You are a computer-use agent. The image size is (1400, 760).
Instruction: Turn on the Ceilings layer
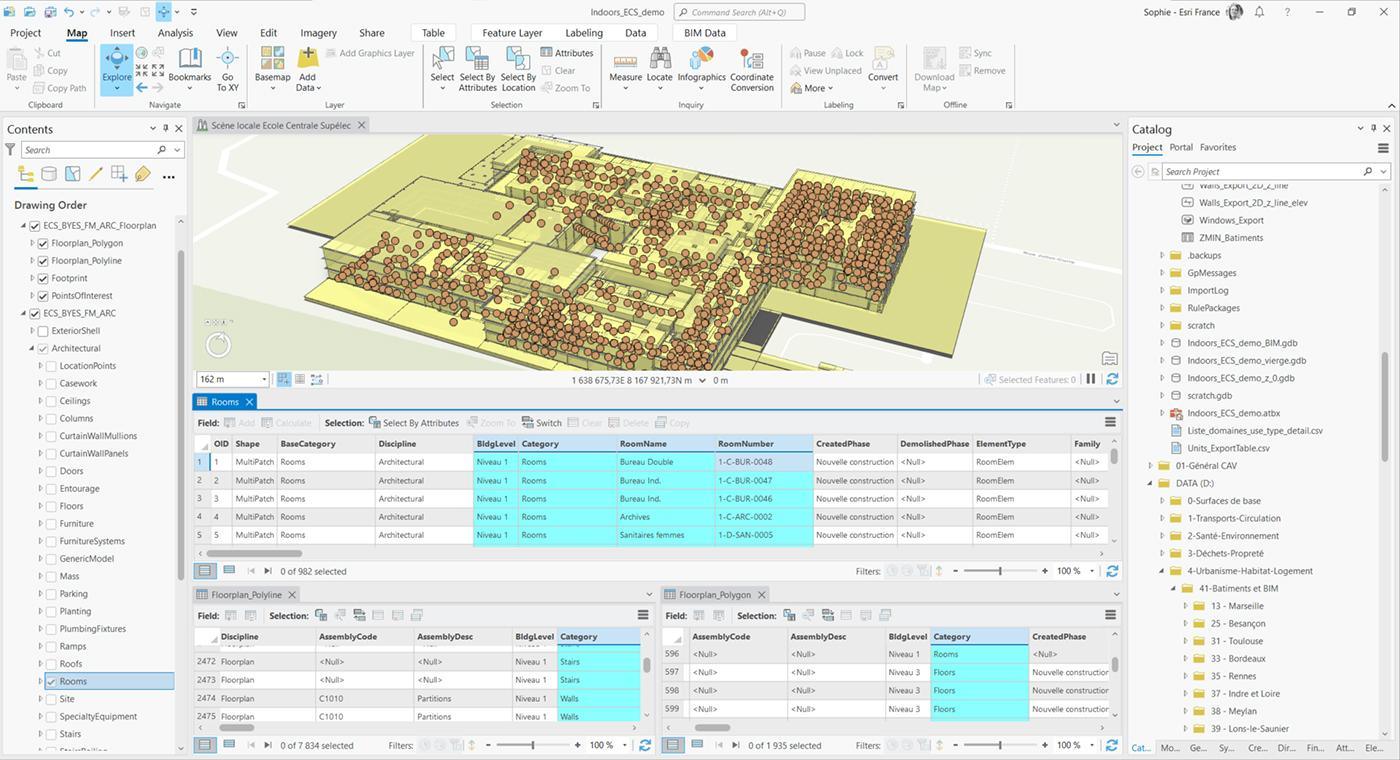[x=51, y=401]
